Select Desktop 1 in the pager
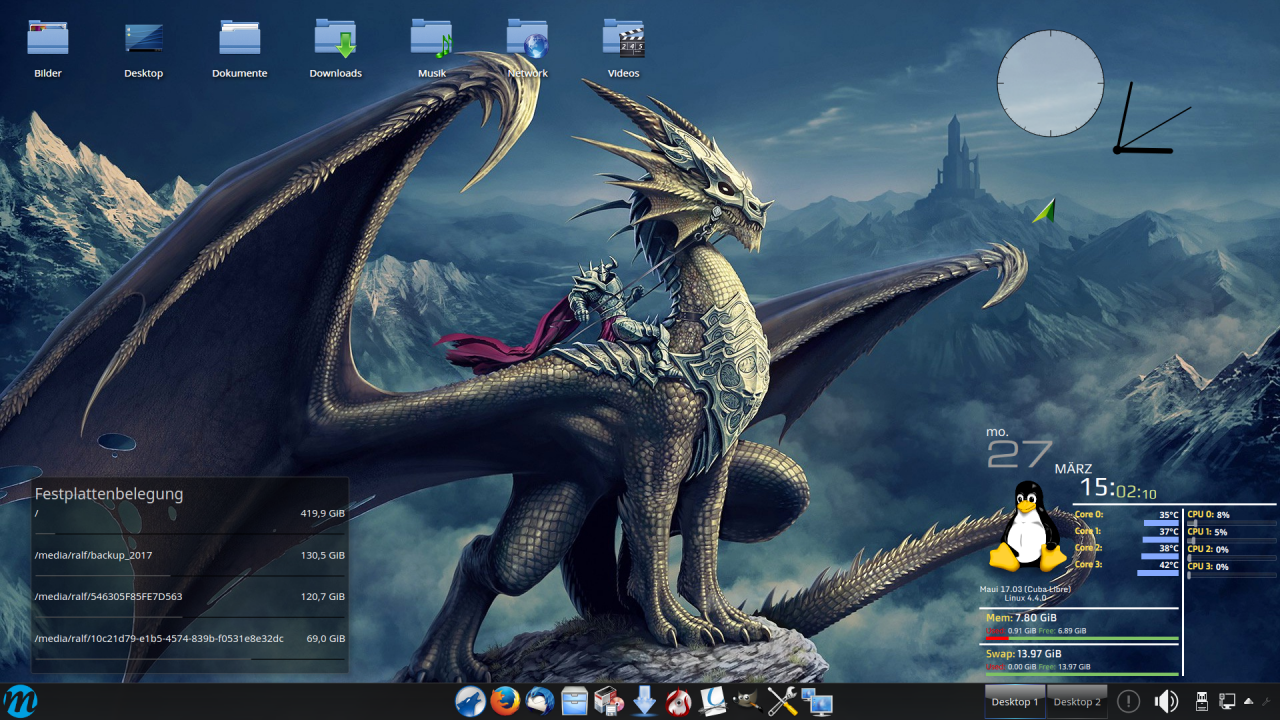The height and width of the screenshot is (720, 1280). point(1015,702)
